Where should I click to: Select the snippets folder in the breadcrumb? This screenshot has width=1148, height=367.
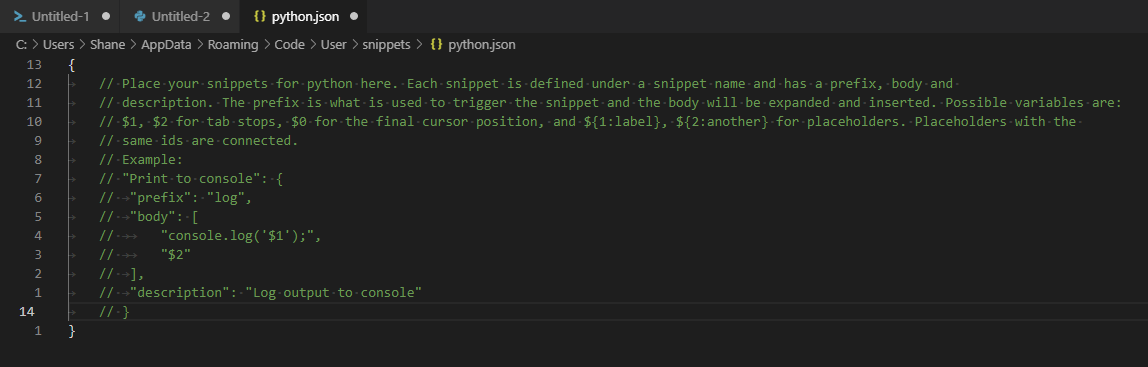click(x=388, y=45)
